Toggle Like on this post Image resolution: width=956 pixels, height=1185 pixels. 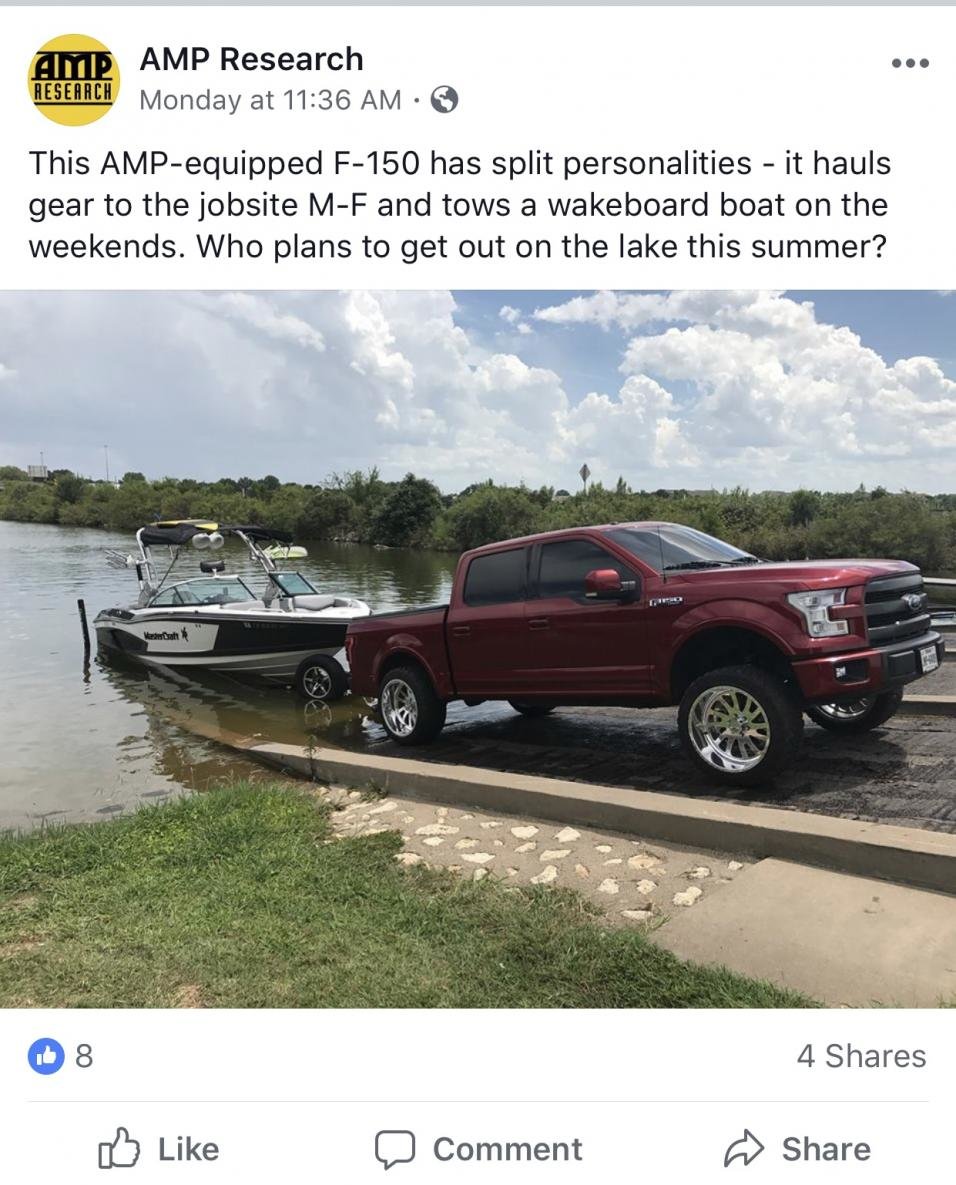click(x=159, y=1149)
